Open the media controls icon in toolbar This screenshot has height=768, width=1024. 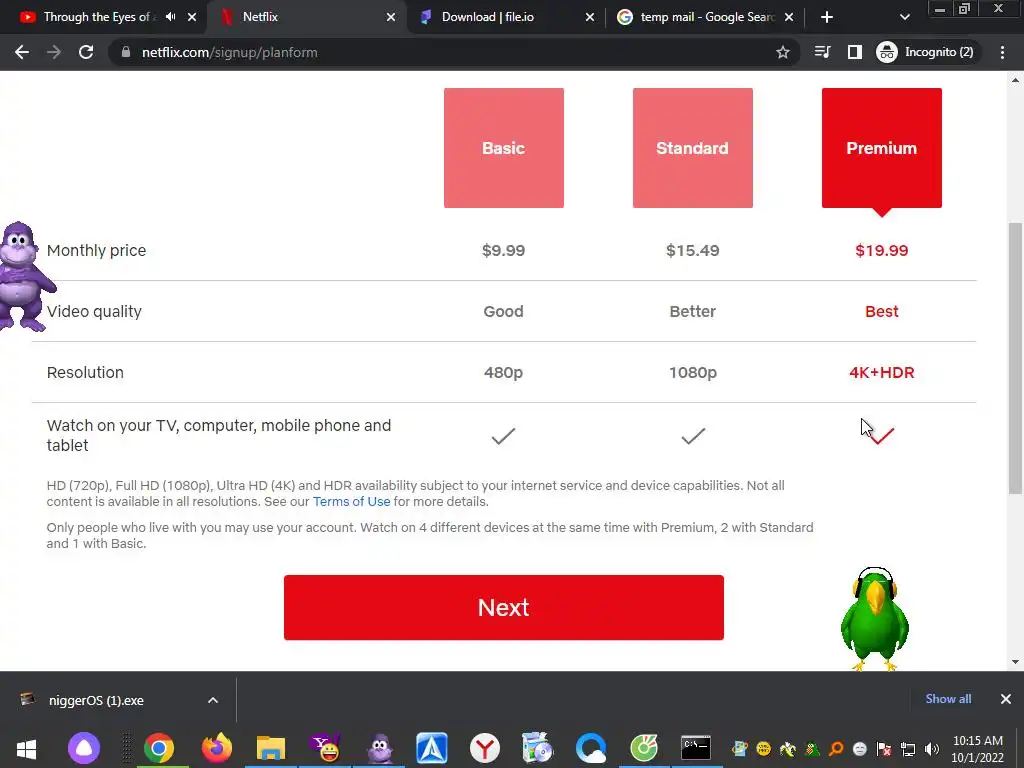[822, 52]
